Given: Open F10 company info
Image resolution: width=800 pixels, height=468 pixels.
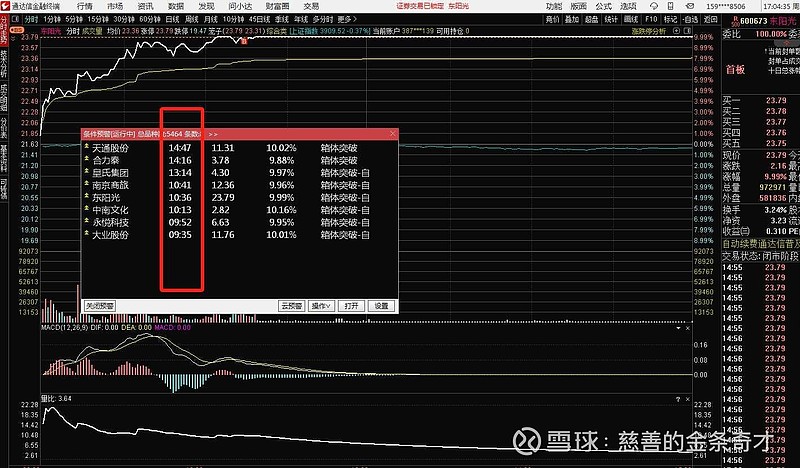Looking at the screenshot, I should [651, 19].
